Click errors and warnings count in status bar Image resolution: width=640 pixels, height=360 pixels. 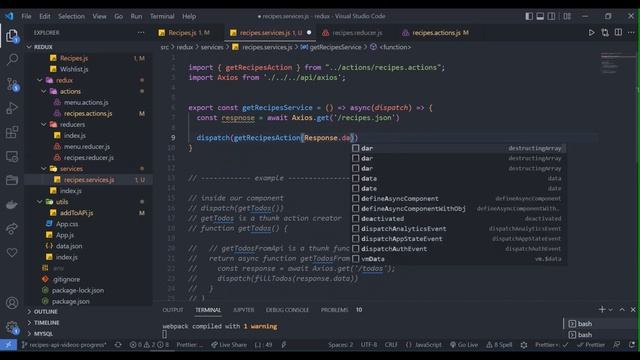(149, 345)
